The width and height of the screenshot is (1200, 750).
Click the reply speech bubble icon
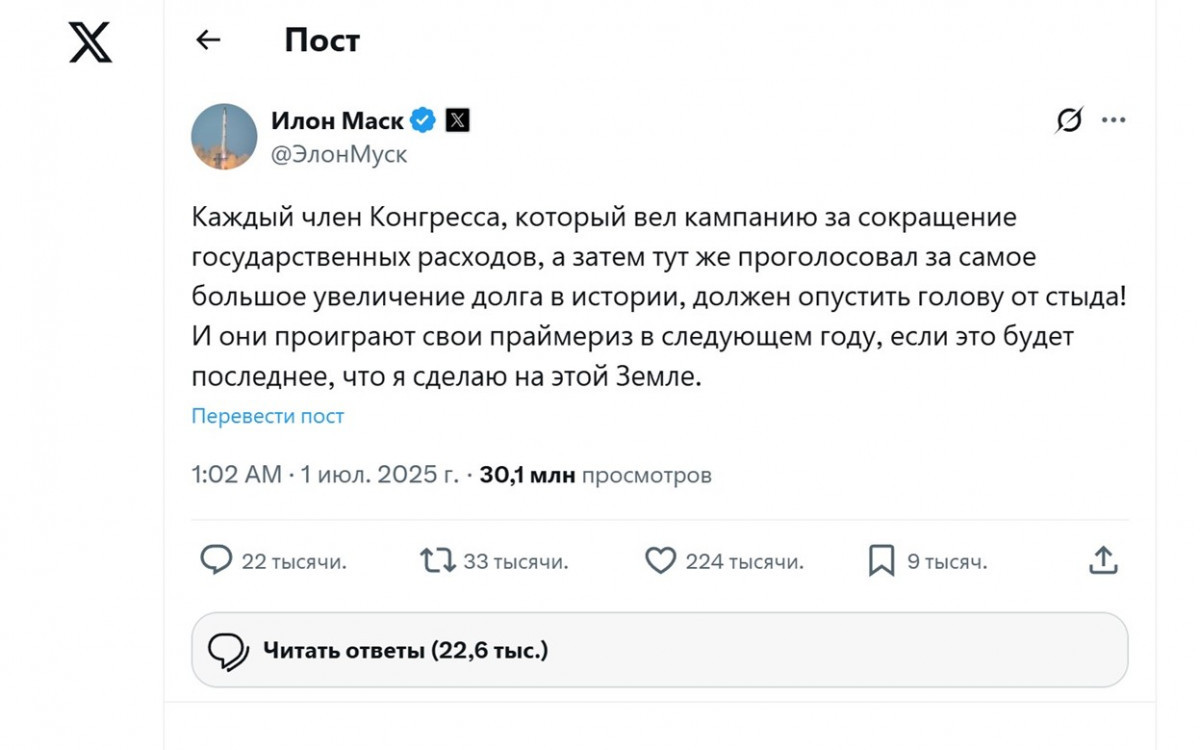pyautogui.click(x=216, y=560)
